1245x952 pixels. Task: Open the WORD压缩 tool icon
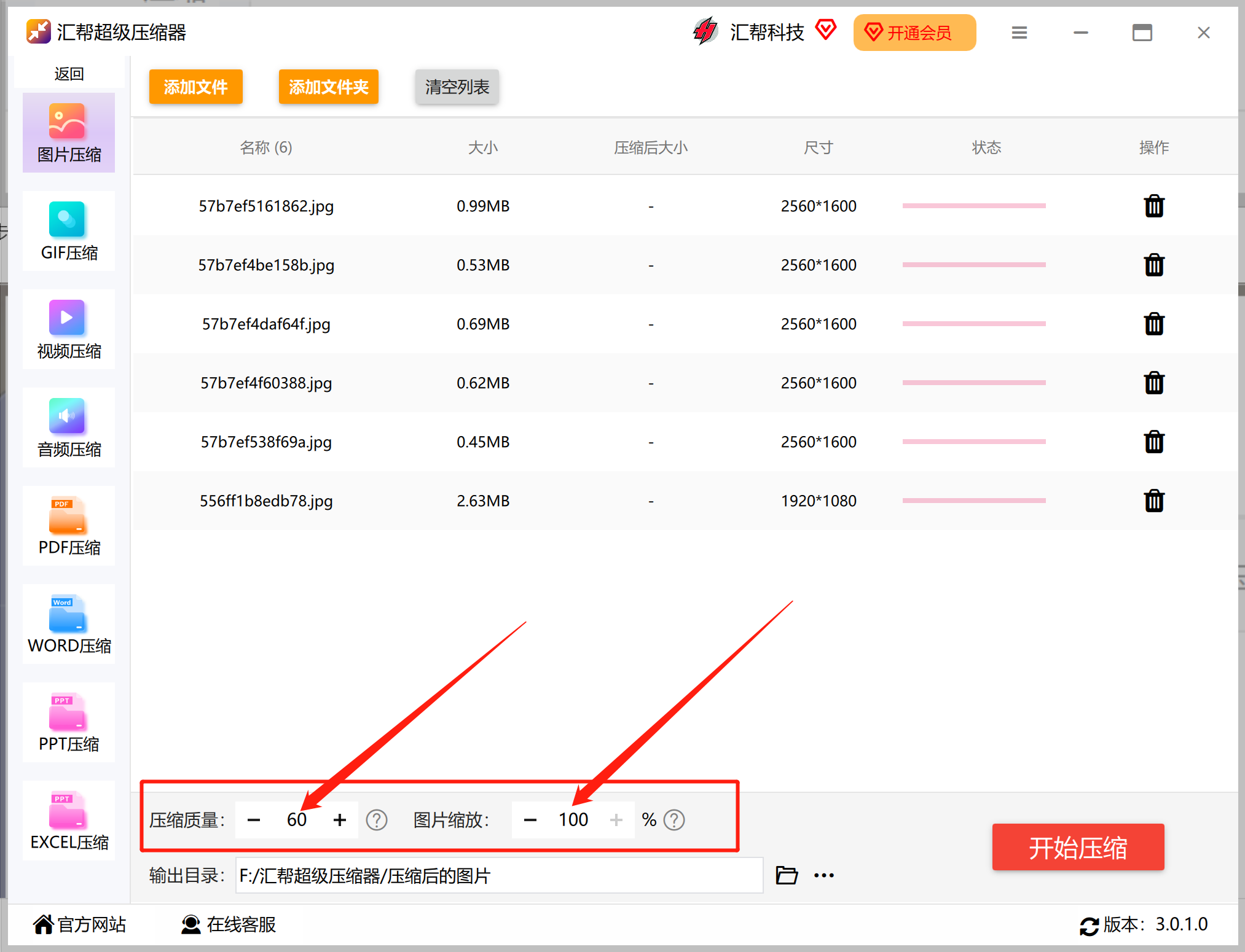(67, 612)
